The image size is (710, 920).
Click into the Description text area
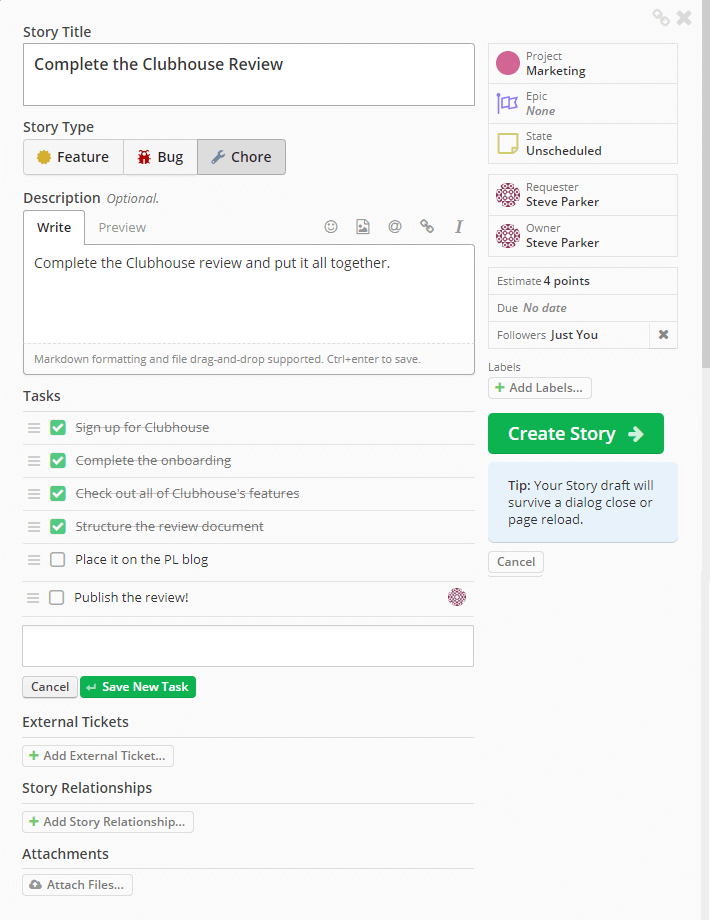pyautogui.click(x=249, y=294)
